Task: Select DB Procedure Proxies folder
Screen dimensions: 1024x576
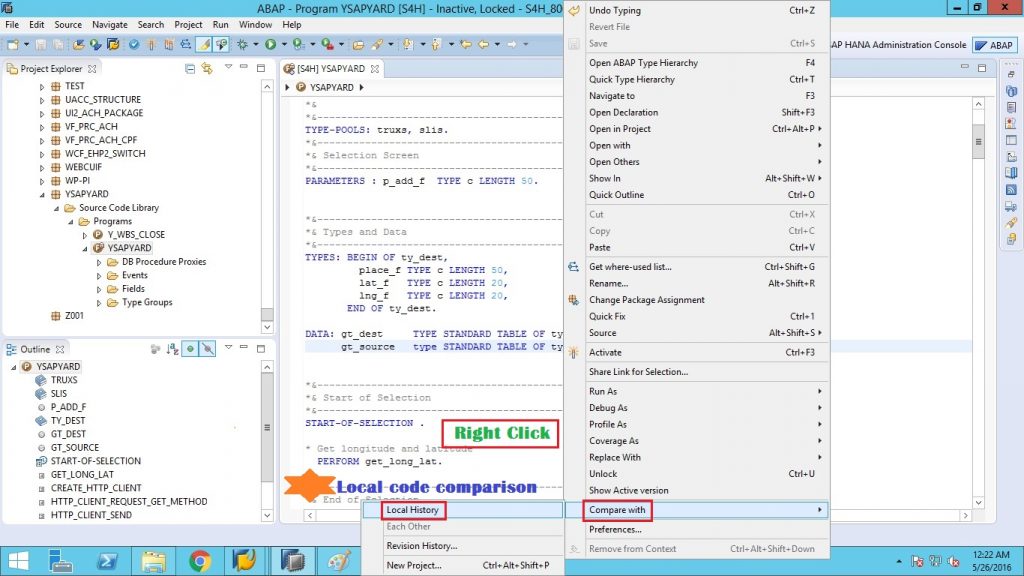Action: [x=164, y=262]
